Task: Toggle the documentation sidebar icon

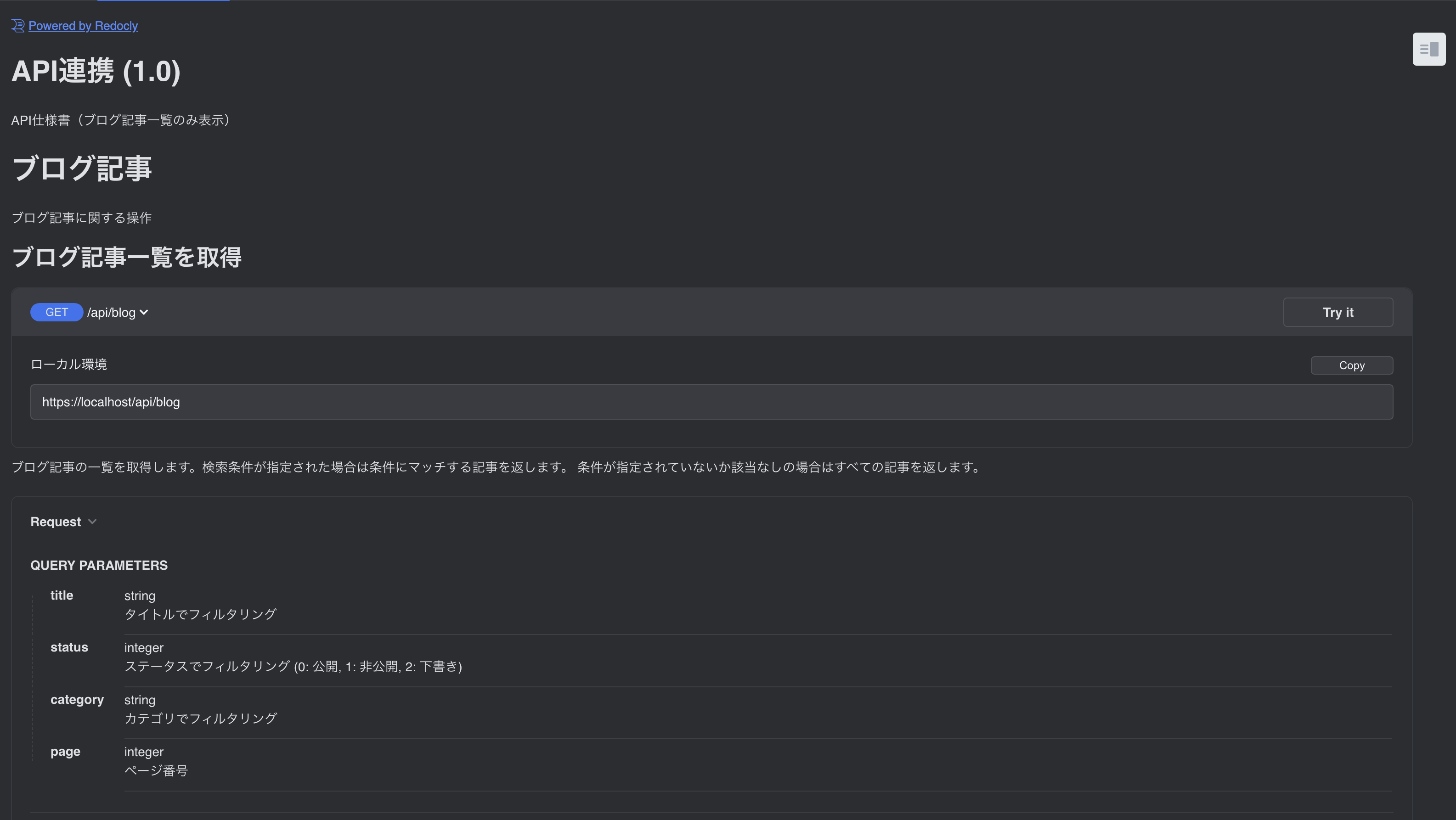Action: tap(1429, 49)
